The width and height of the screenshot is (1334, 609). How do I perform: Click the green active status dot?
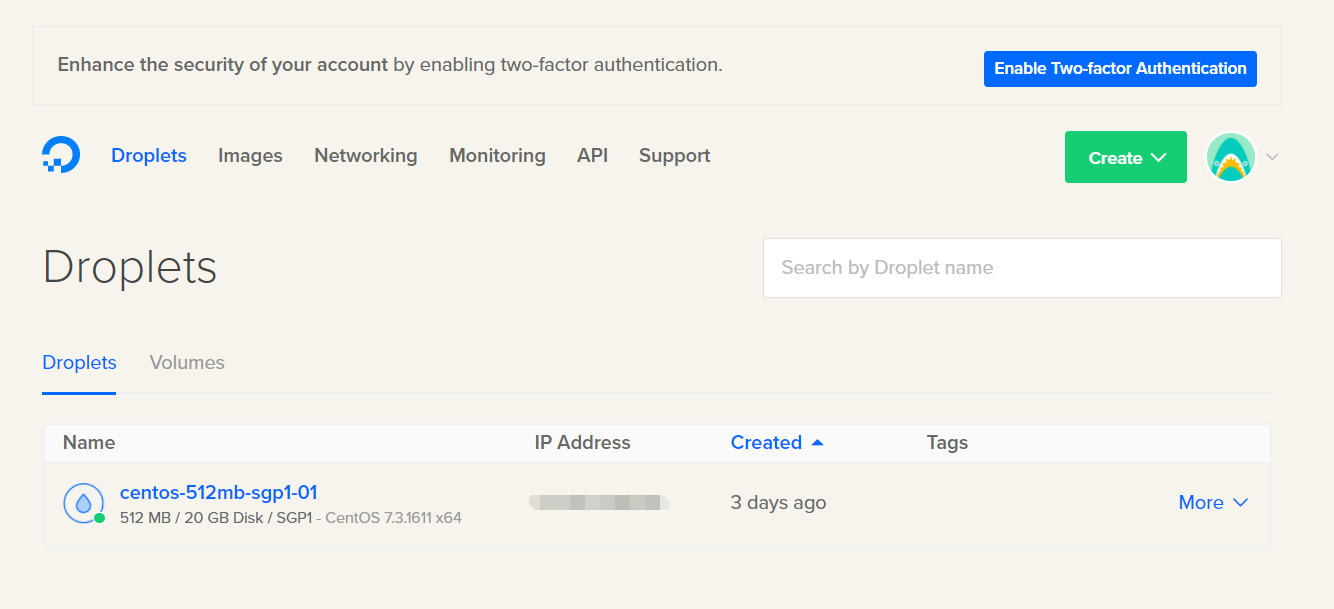tap(100, 518)
